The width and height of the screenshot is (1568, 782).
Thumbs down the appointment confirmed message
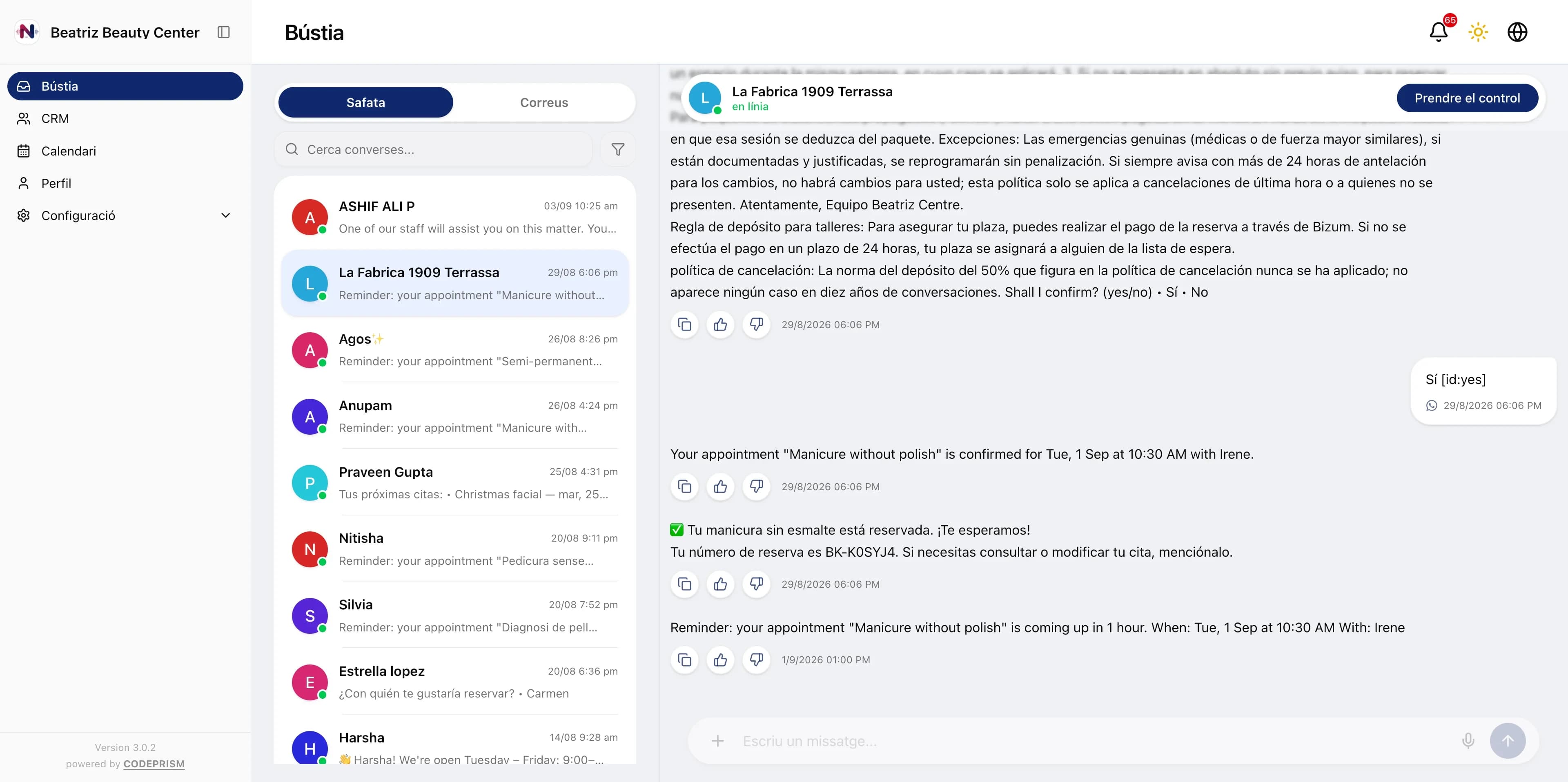(x=757, y=486)
